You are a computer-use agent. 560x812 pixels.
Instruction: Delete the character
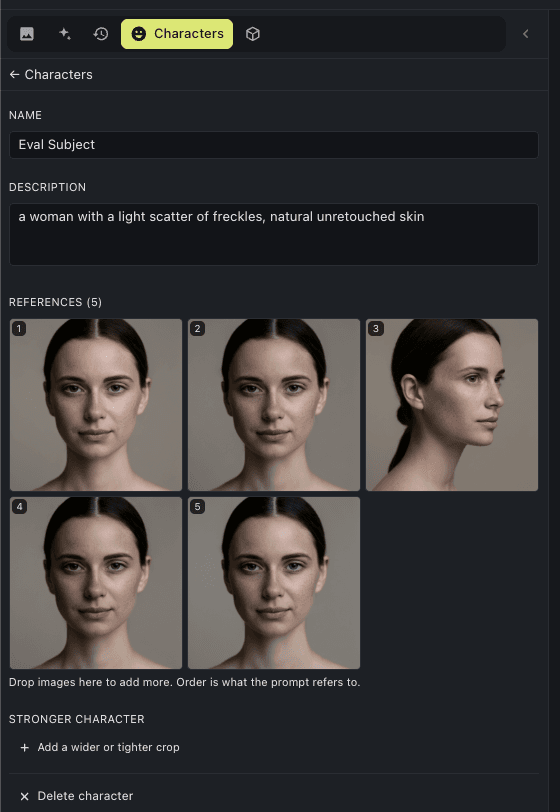[76, 796]
